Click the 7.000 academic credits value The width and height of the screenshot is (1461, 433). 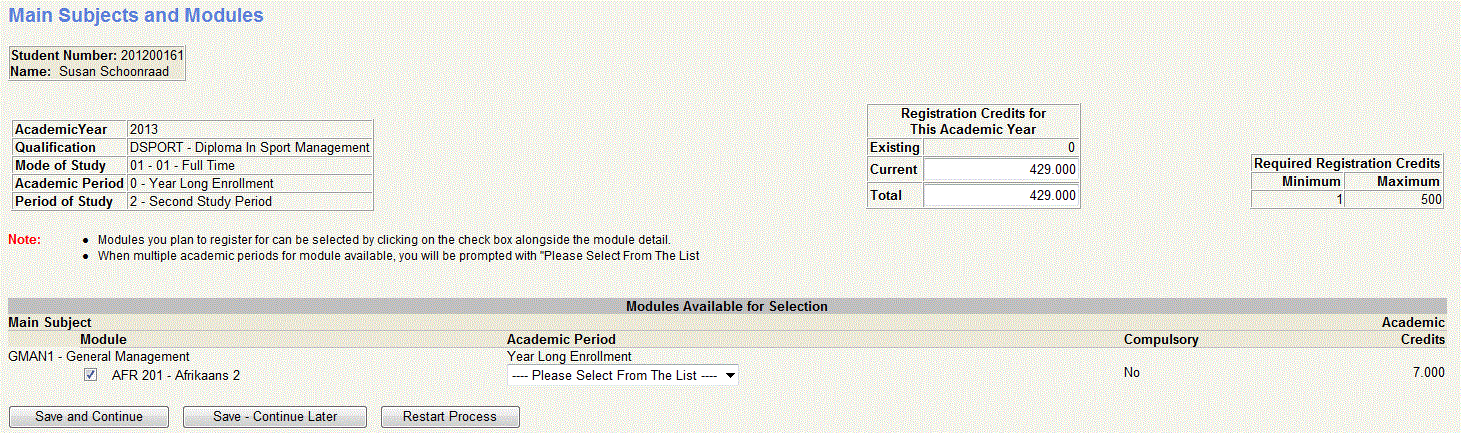point(1423,373)
